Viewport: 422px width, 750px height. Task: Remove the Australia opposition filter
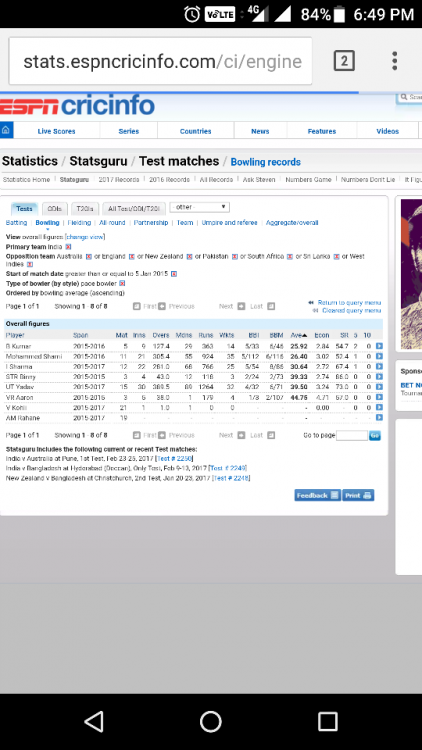[x=89, y=257]
